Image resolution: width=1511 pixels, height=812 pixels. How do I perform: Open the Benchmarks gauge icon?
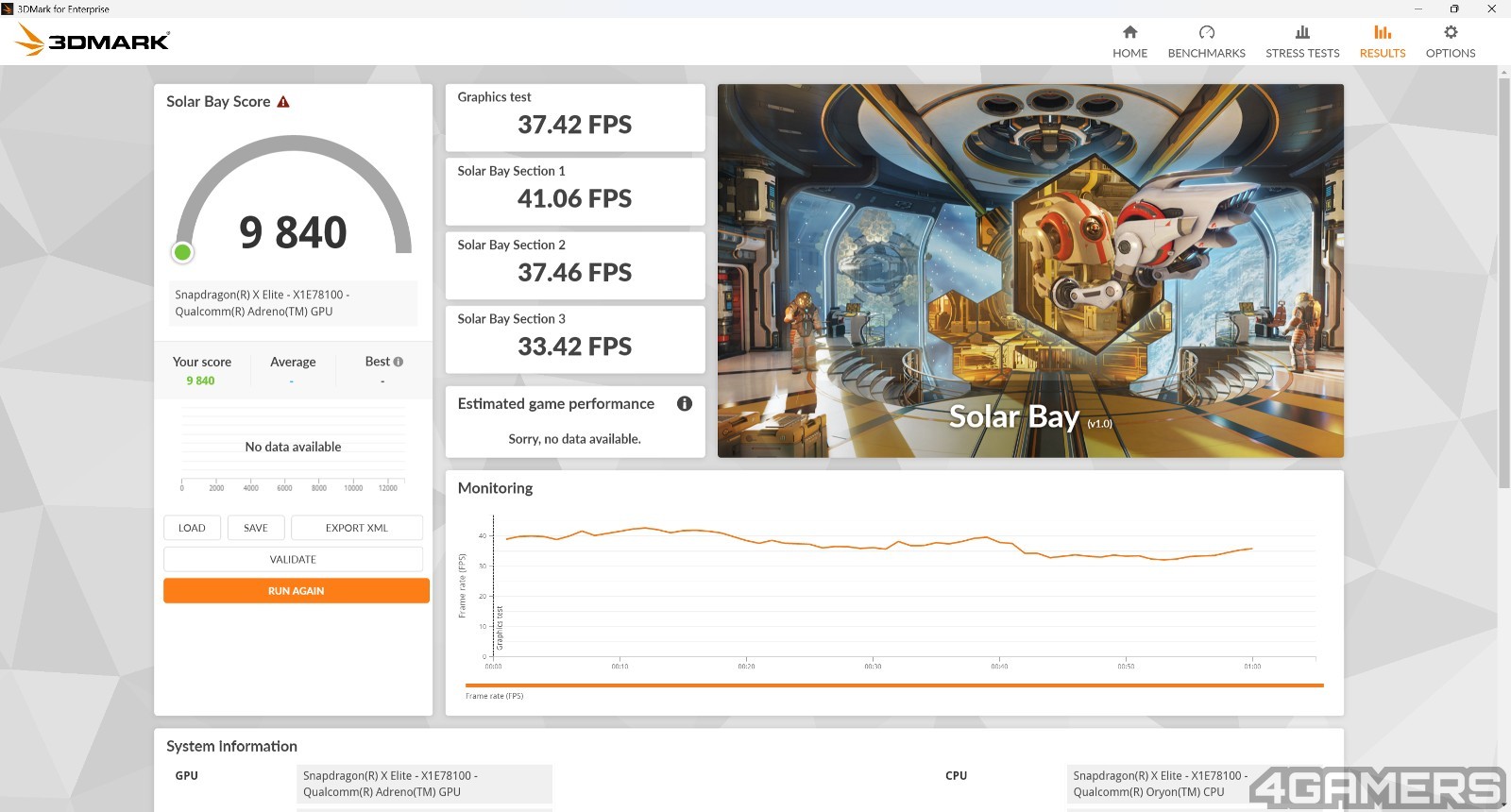[x=1206, y=32]
